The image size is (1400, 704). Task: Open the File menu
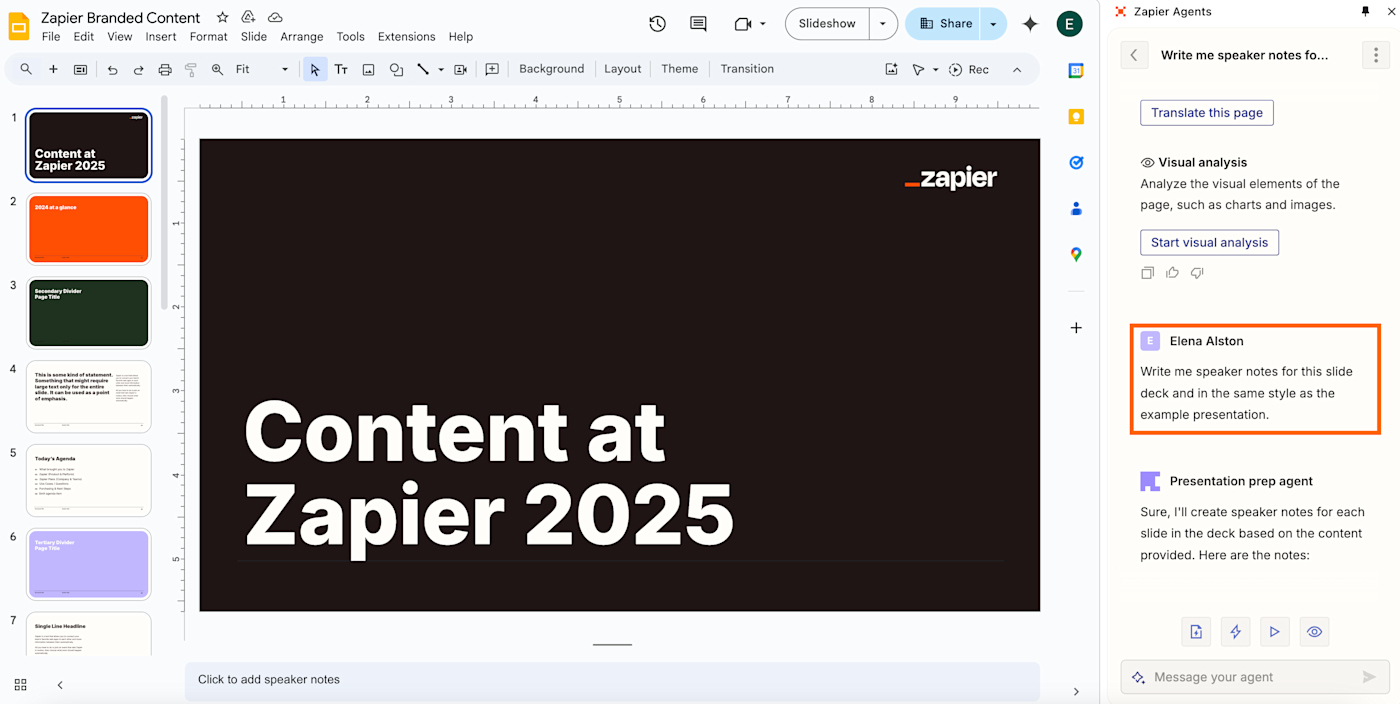point(51,37)
